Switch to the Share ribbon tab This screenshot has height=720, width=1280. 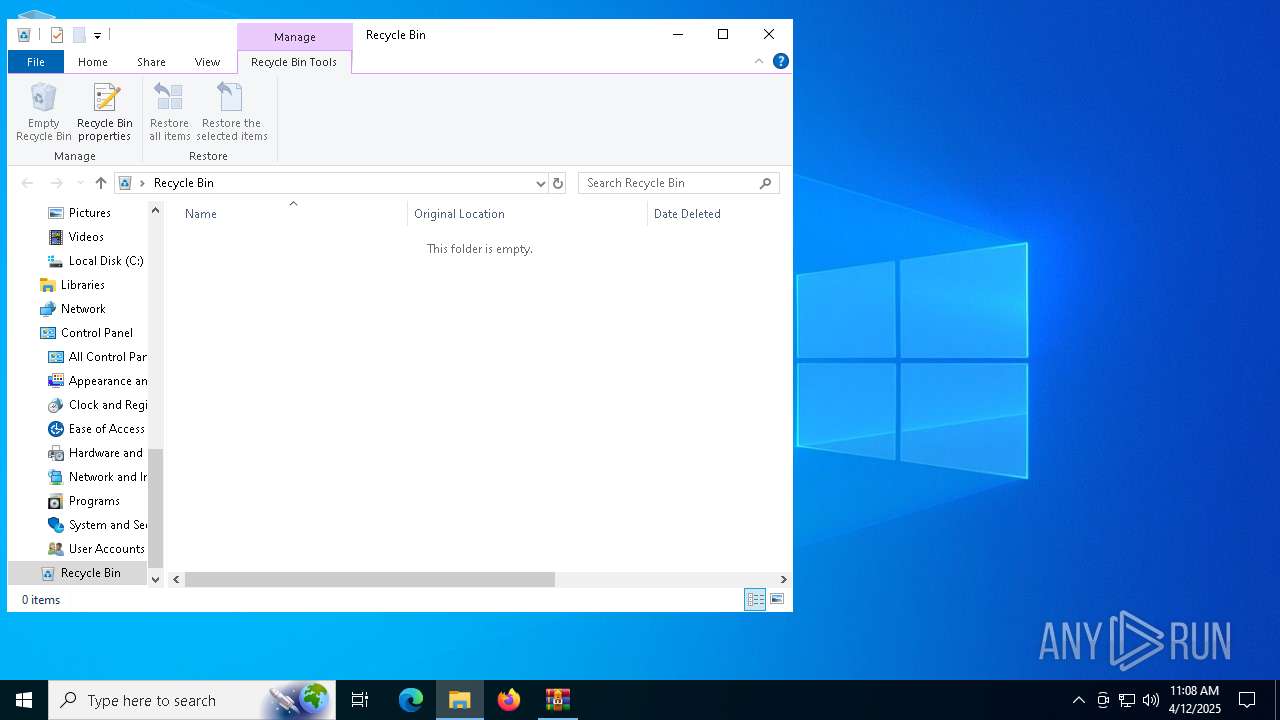[x=151, y=62]
